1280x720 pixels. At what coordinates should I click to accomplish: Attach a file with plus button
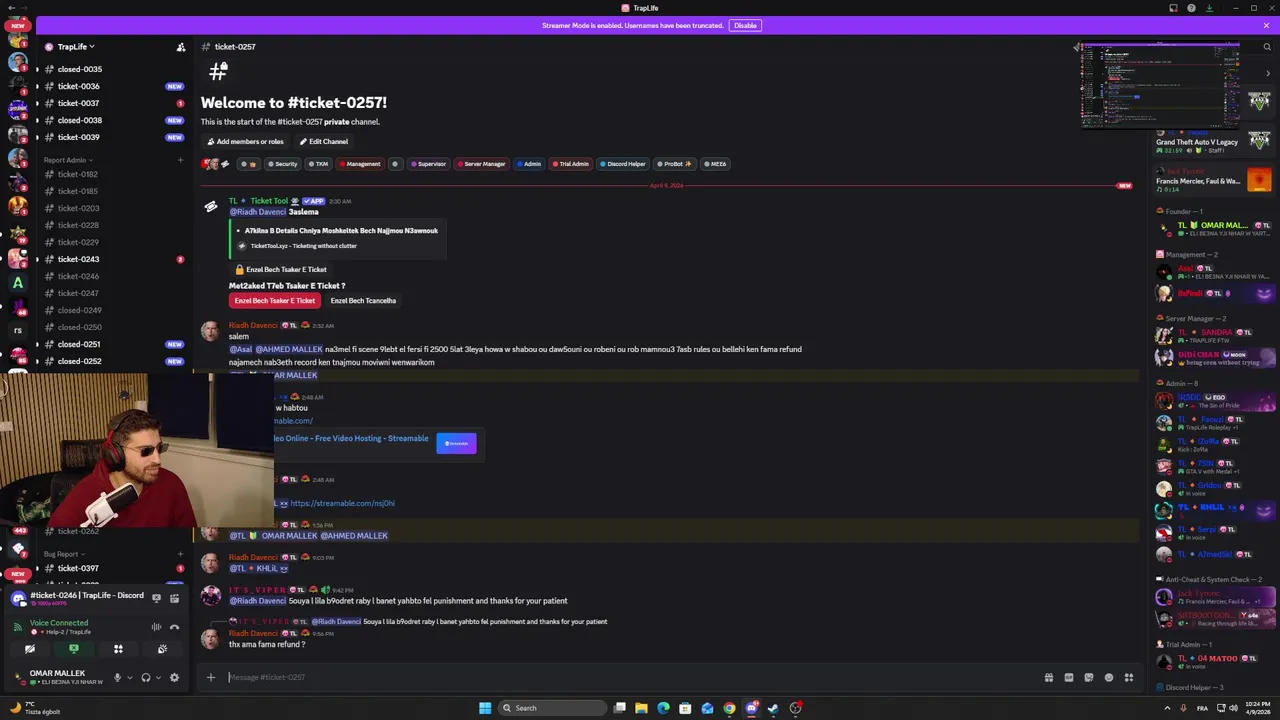tap(211, 677)
